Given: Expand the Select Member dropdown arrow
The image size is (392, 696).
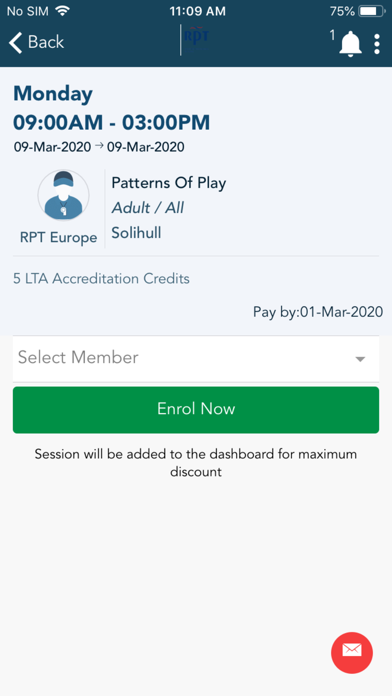Looking at the screenshot, I should (x=360, y=359).
